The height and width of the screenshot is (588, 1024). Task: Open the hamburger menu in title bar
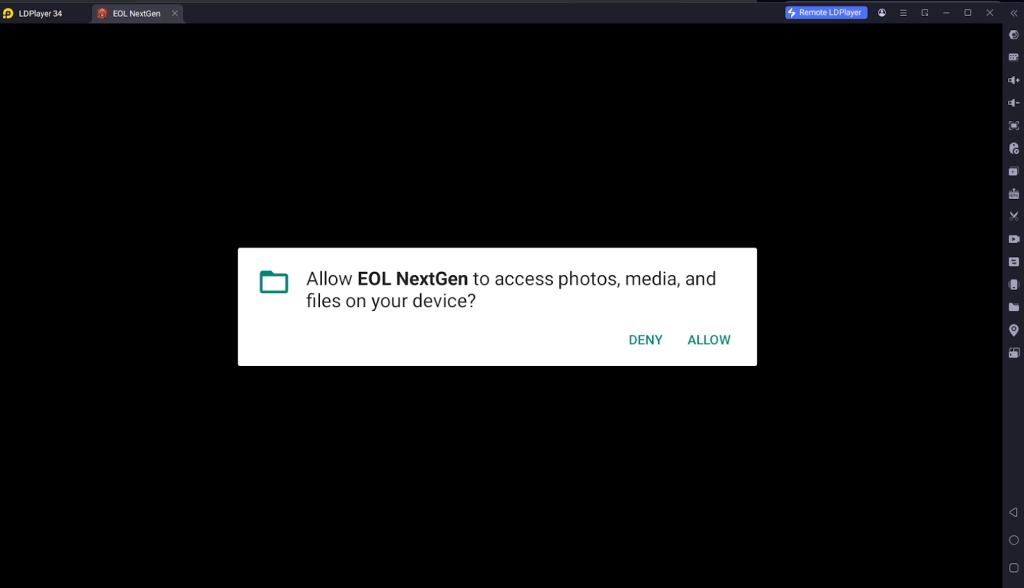(x=903, y=12)
